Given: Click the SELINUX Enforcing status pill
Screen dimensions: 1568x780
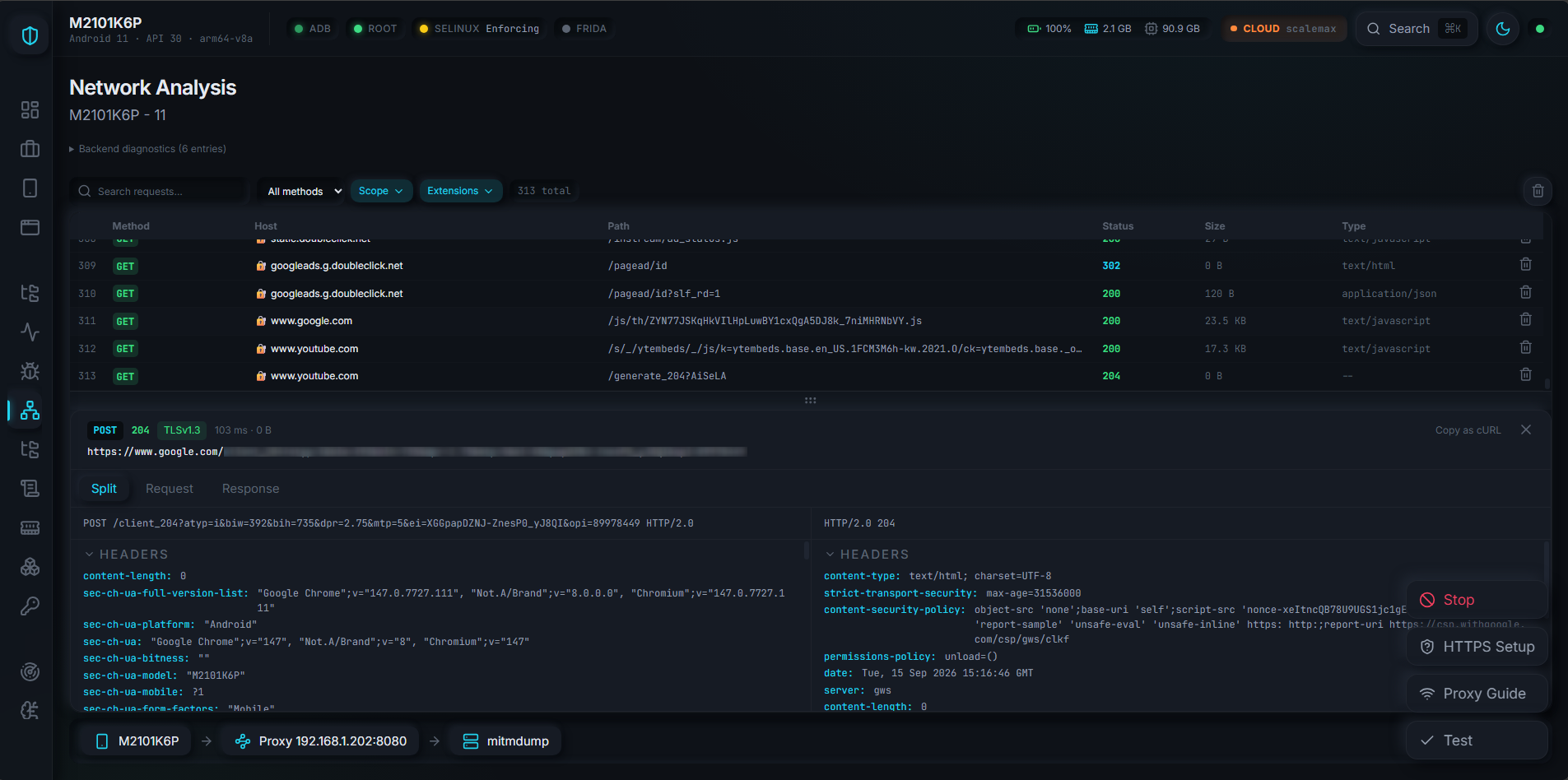Looking at the screenshot, I should click(479, 29).
